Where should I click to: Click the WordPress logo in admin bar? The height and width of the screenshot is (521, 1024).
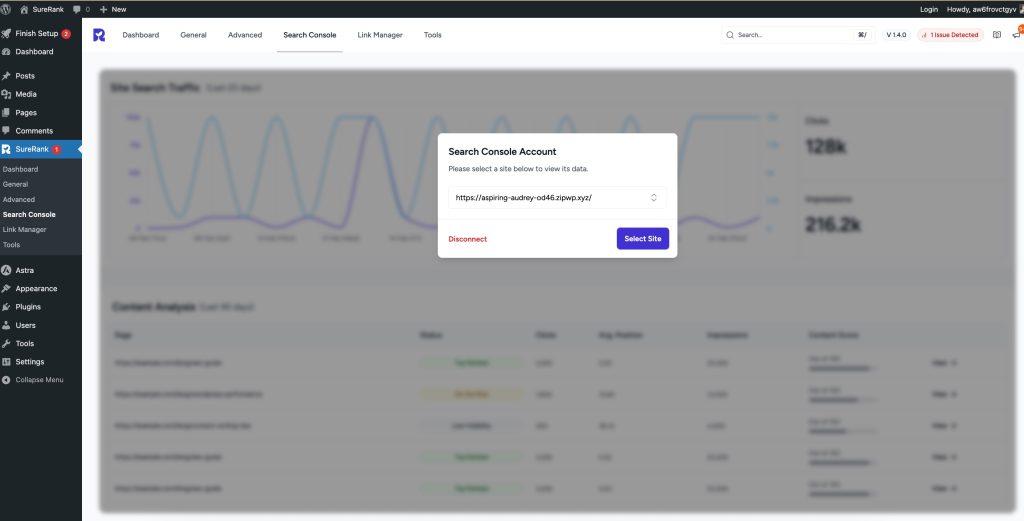coord(7,9)
